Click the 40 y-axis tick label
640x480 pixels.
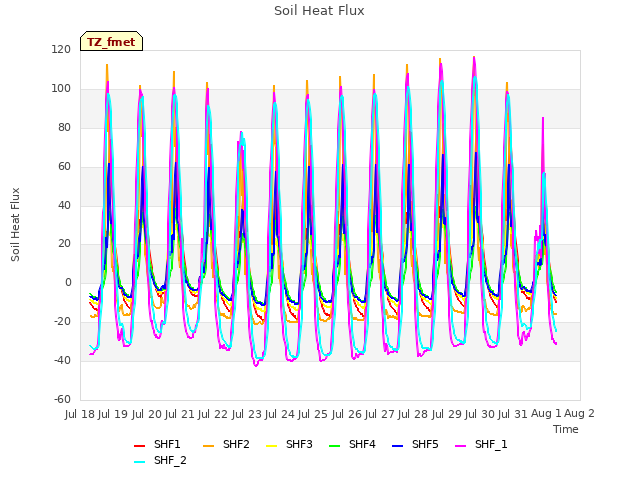coord(64,205)
